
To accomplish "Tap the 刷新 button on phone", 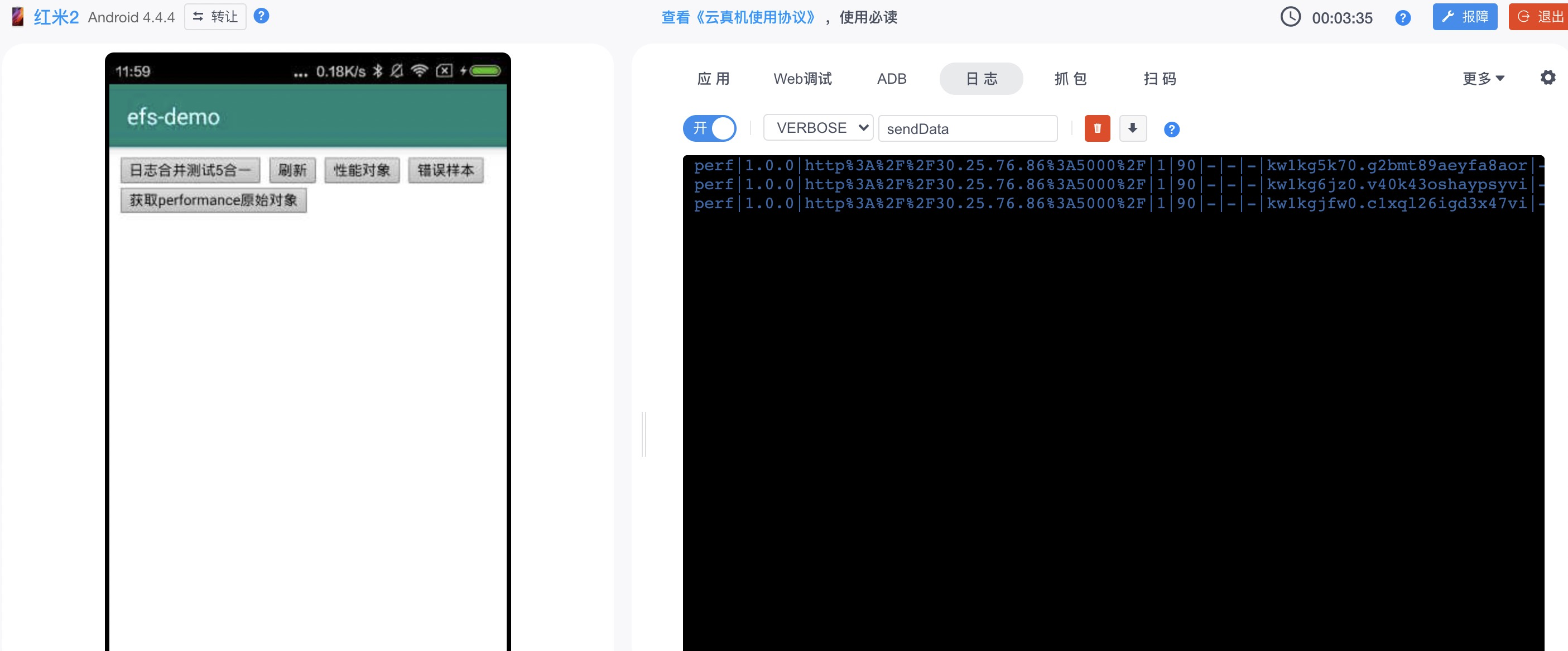I will pos(292,170).
